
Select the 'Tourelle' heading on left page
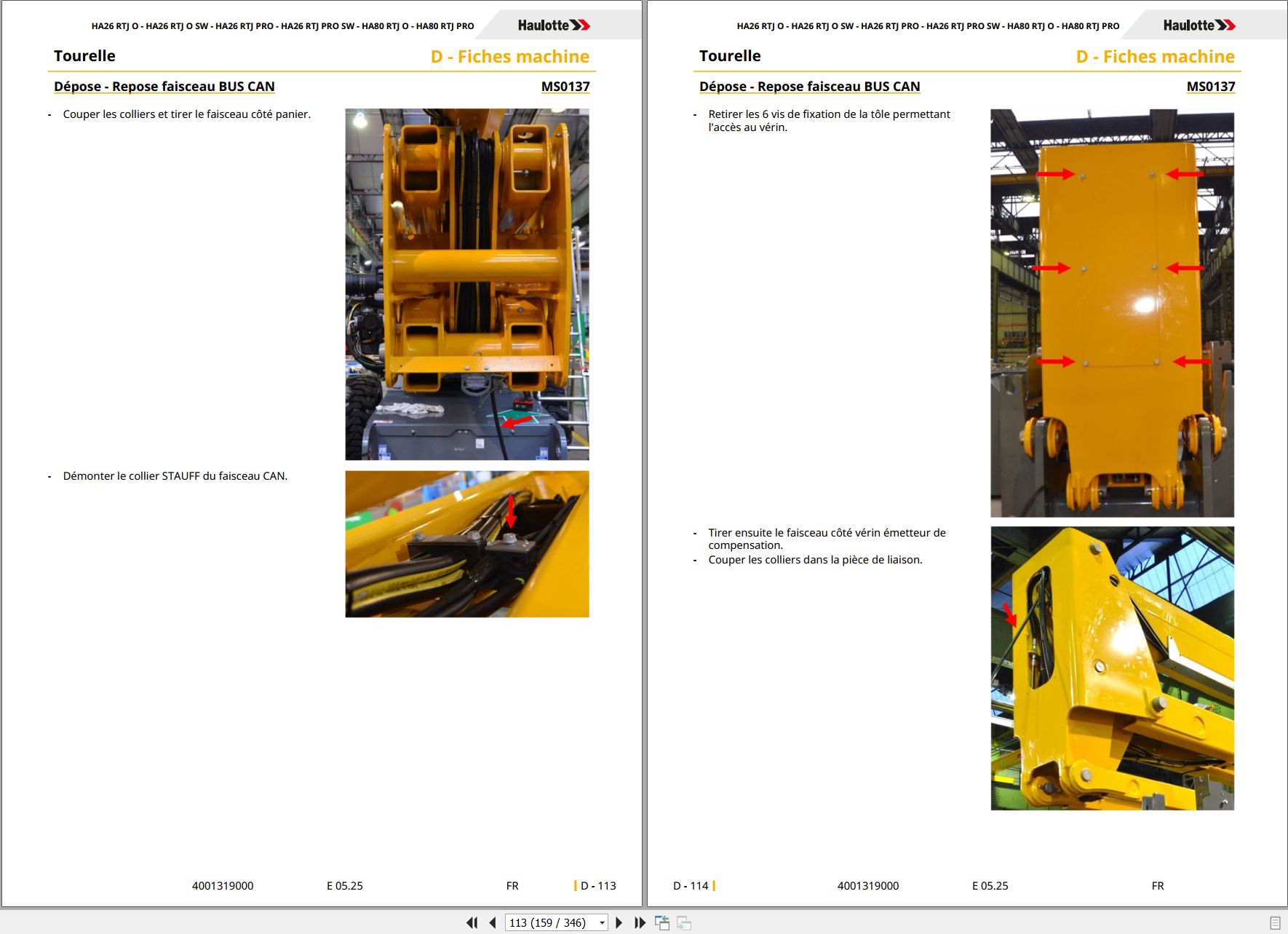click(84, 56)
